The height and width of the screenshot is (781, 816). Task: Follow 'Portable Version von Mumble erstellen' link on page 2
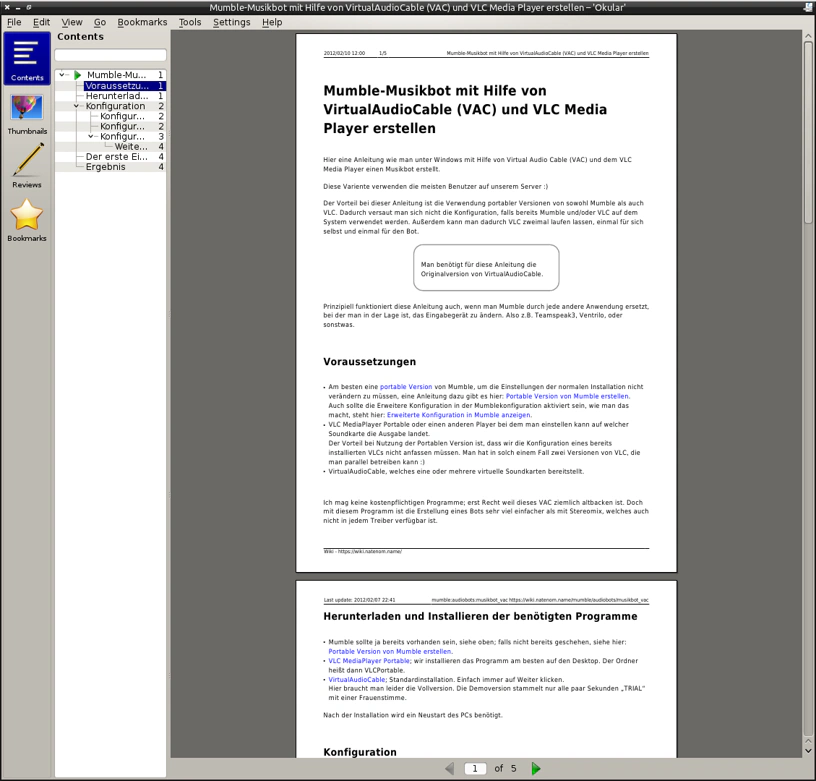click(390, 651)
